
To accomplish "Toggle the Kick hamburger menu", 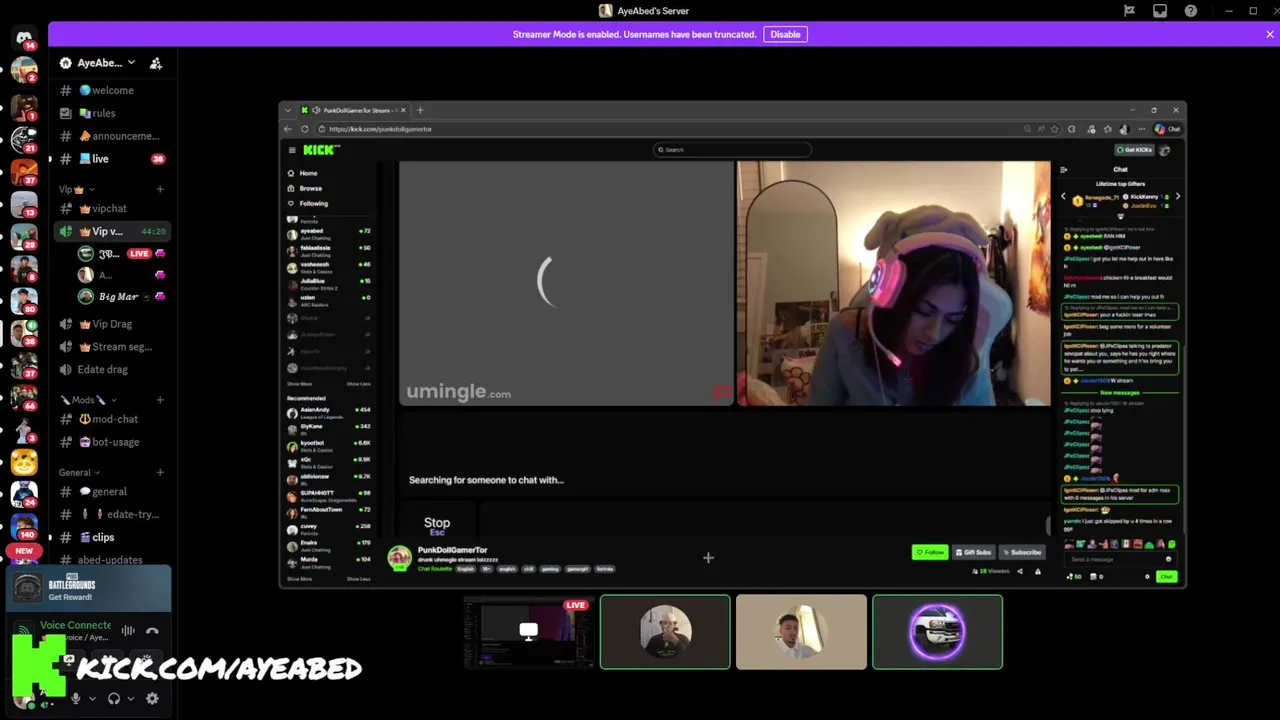I will (292, 150).
